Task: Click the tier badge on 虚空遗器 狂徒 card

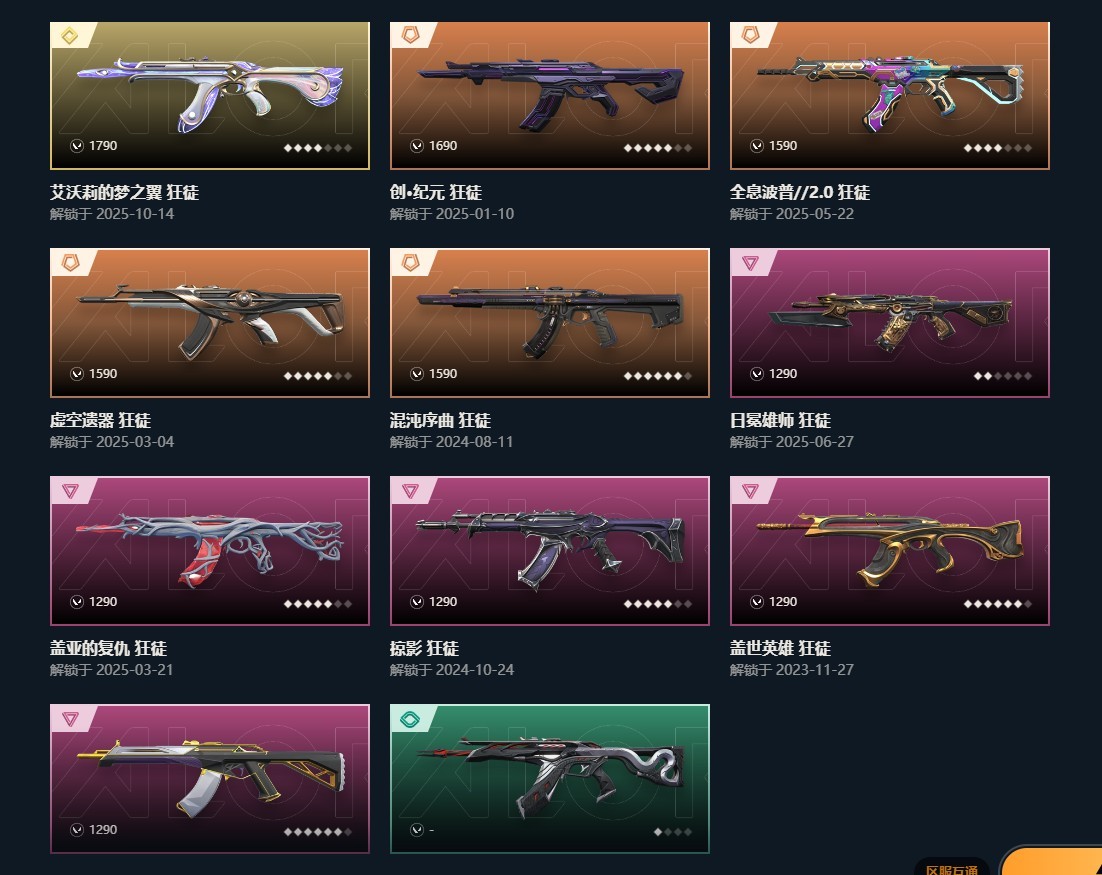Action: (70, 263)
